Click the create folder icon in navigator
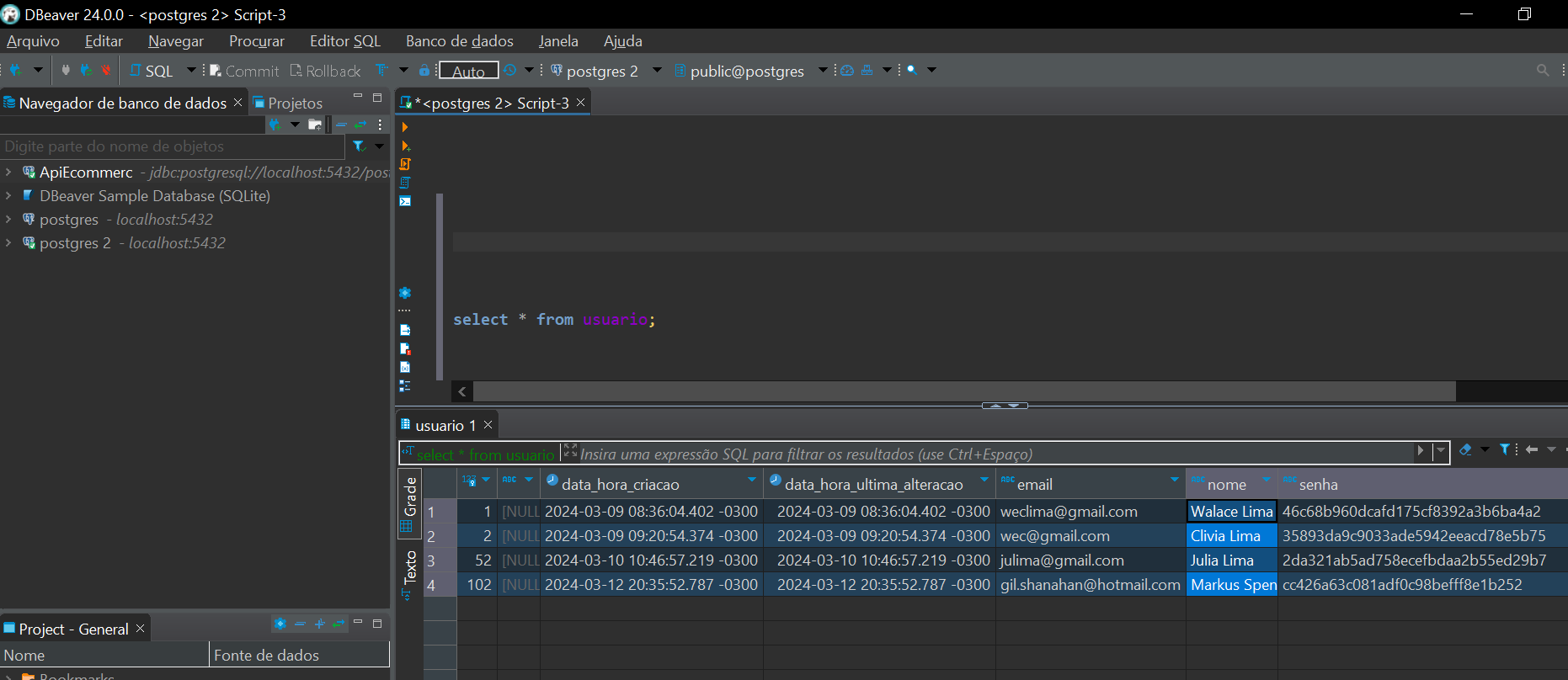 pos(315,125)
